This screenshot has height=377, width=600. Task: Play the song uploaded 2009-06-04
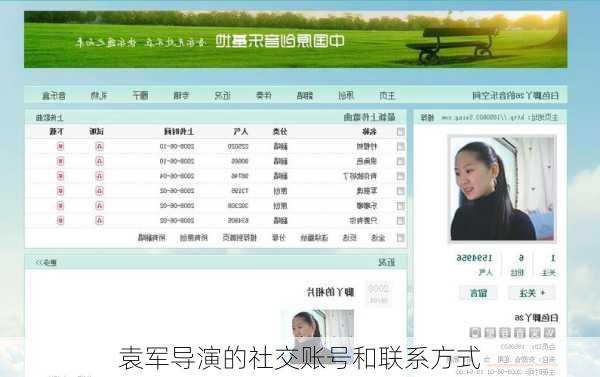(99, 176)
